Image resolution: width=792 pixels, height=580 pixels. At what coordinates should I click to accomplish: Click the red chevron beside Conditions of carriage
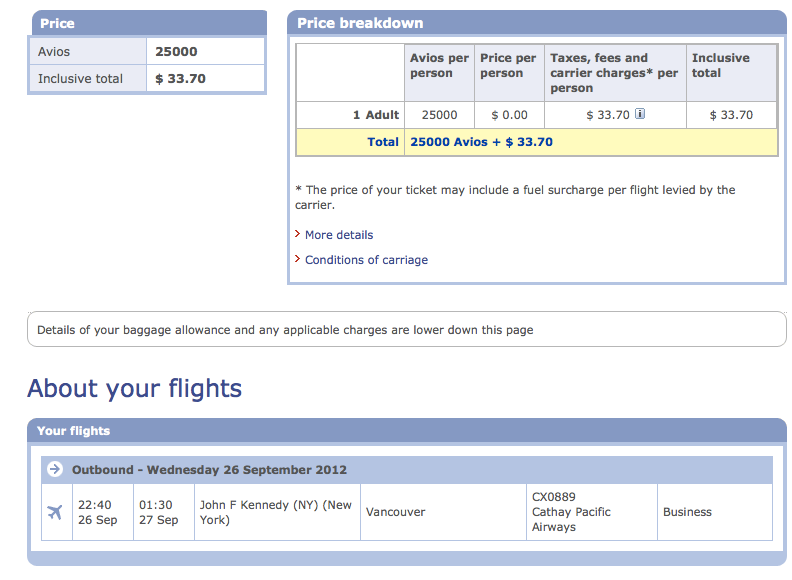(x=298, y=259)
